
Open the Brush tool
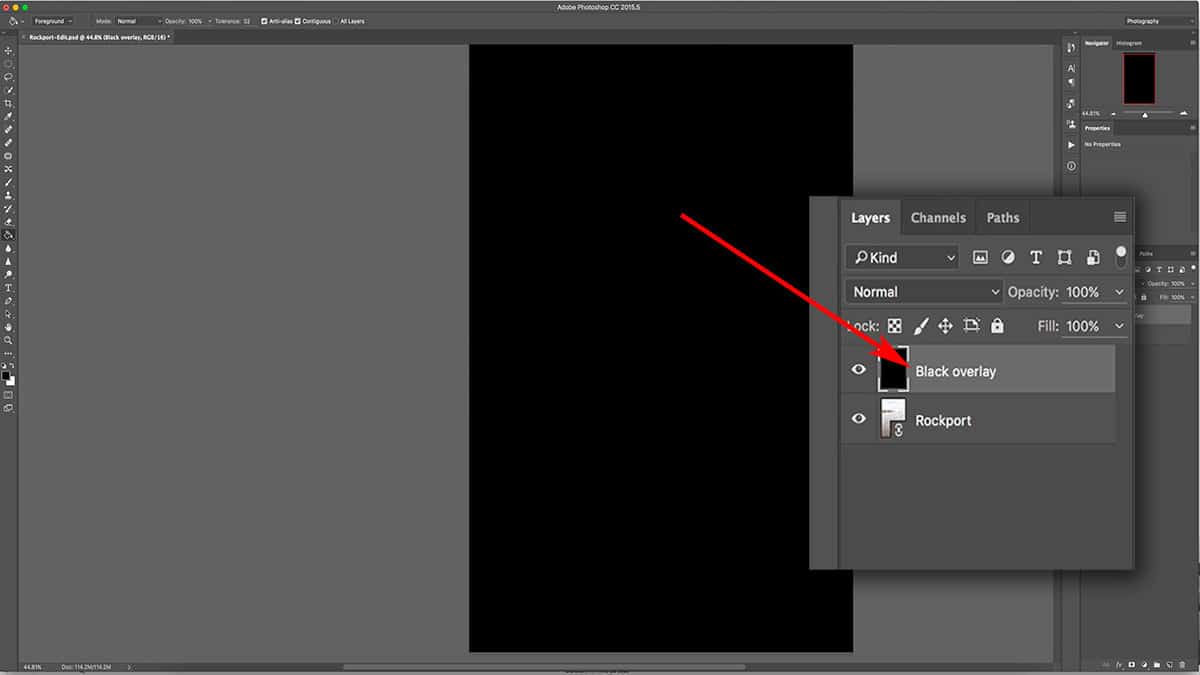[x=8, y=142]
